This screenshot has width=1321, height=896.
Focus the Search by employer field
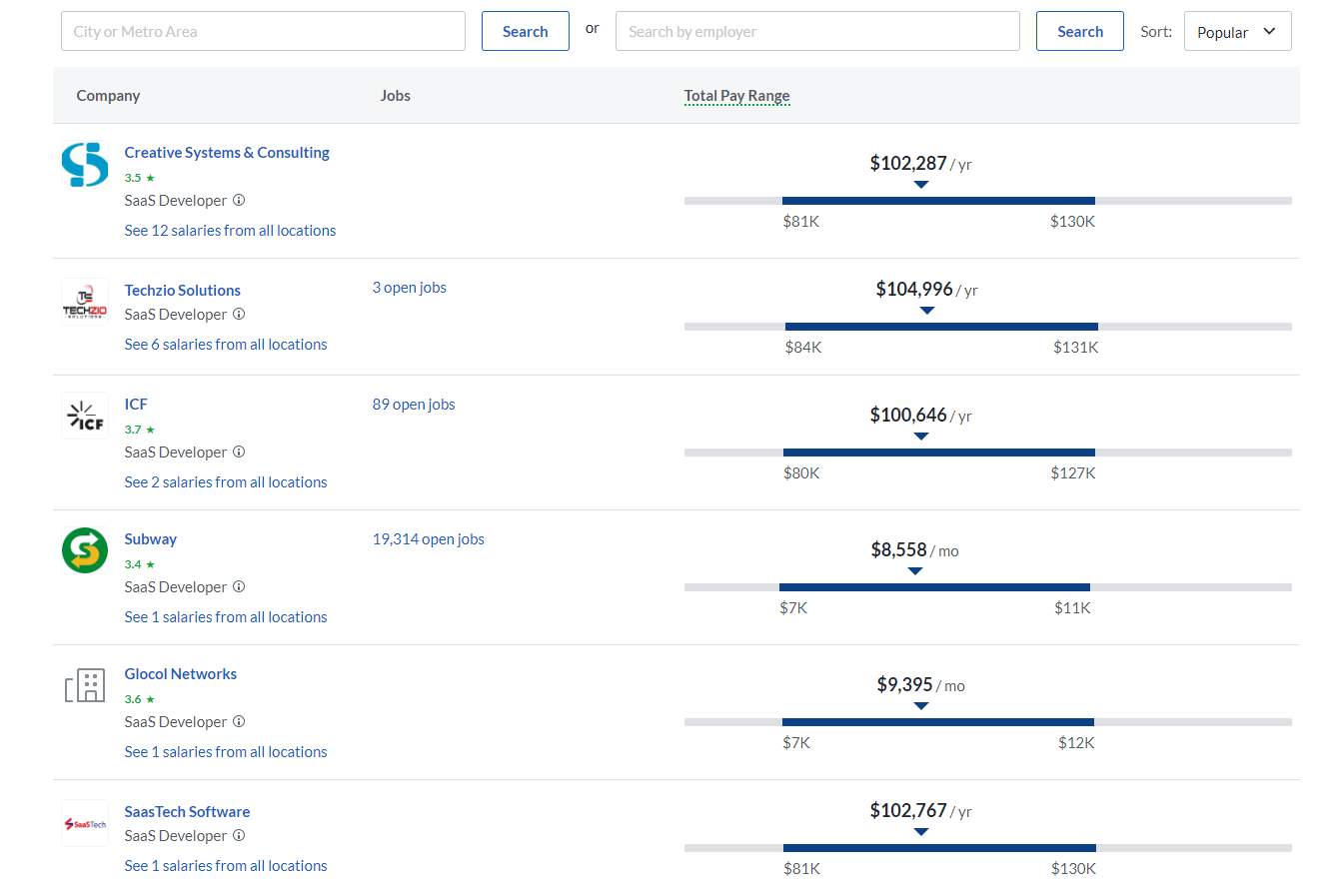point(817,31)
